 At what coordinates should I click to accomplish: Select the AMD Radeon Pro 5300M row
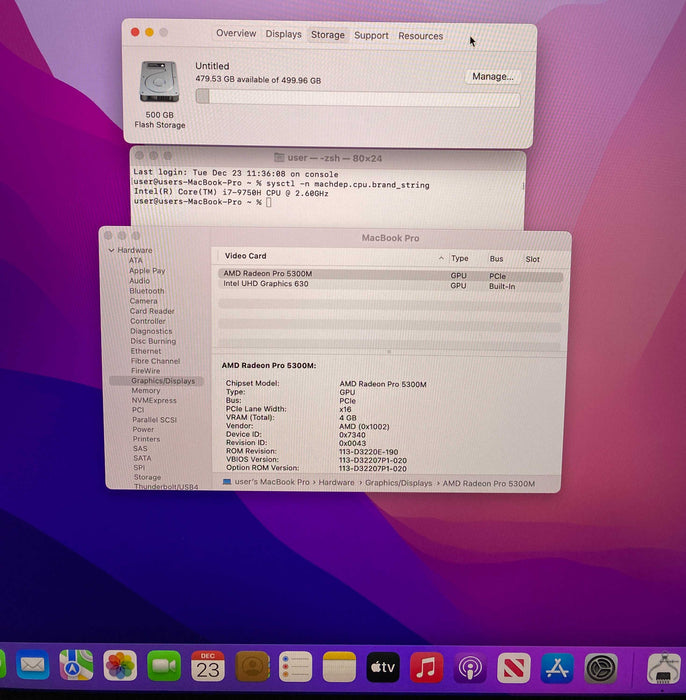coord(390,275)
